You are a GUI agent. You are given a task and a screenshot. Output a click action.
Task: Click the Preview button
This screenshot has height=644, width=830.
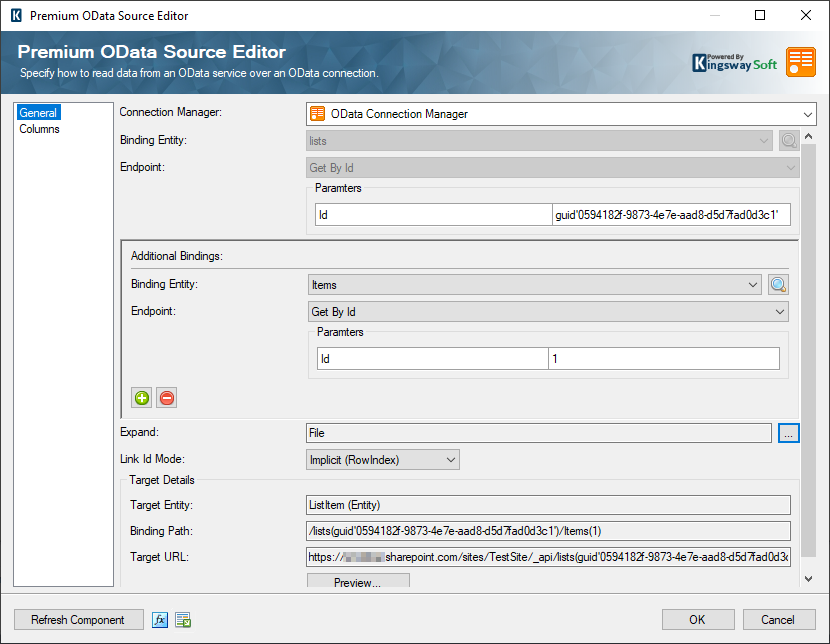(x=358, y=582)
